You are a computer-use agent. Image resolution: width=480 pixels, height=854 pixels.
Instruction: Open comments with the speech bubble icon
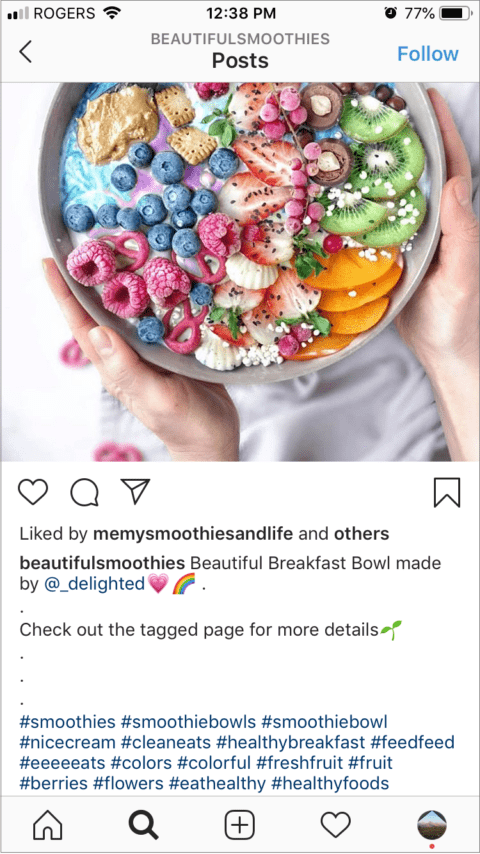[84, 492]
